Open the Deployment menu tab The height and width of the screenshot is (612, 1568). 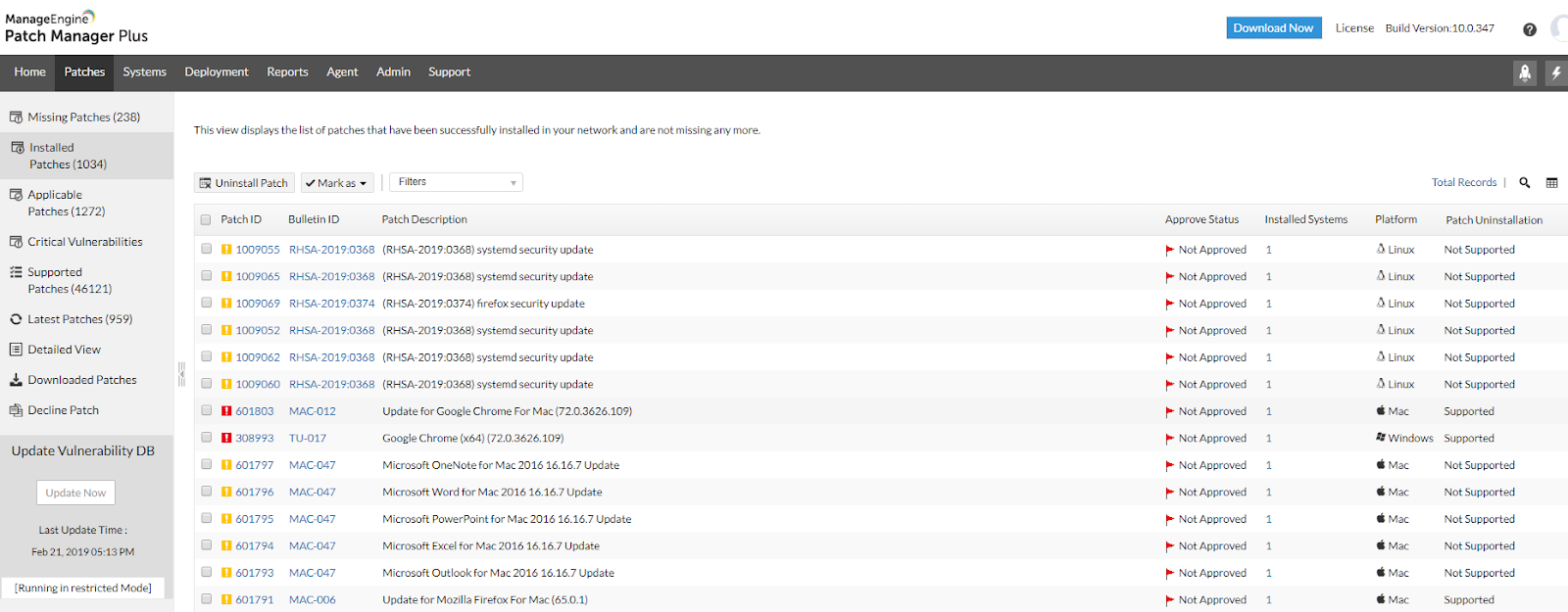tap(217, 72)
